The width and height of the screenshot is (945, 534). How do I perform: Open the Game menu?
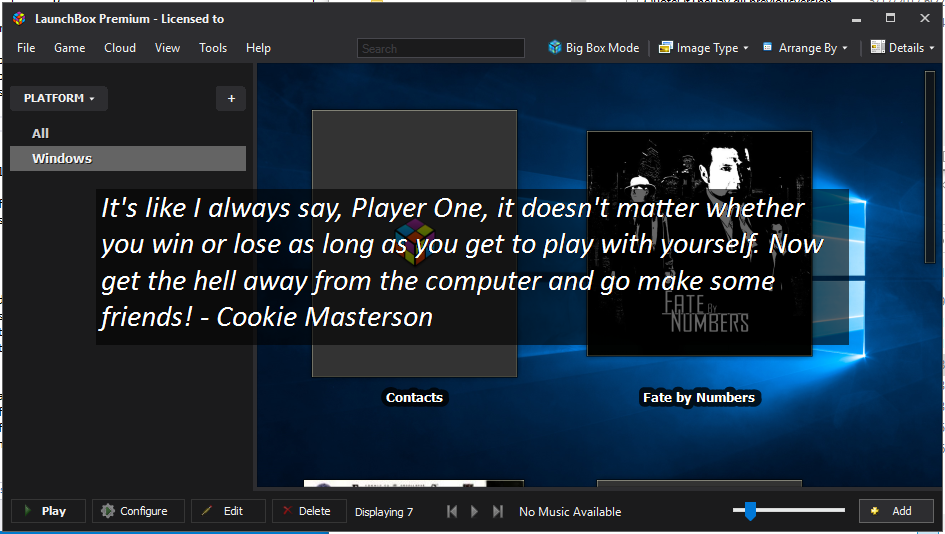point(69,48)
